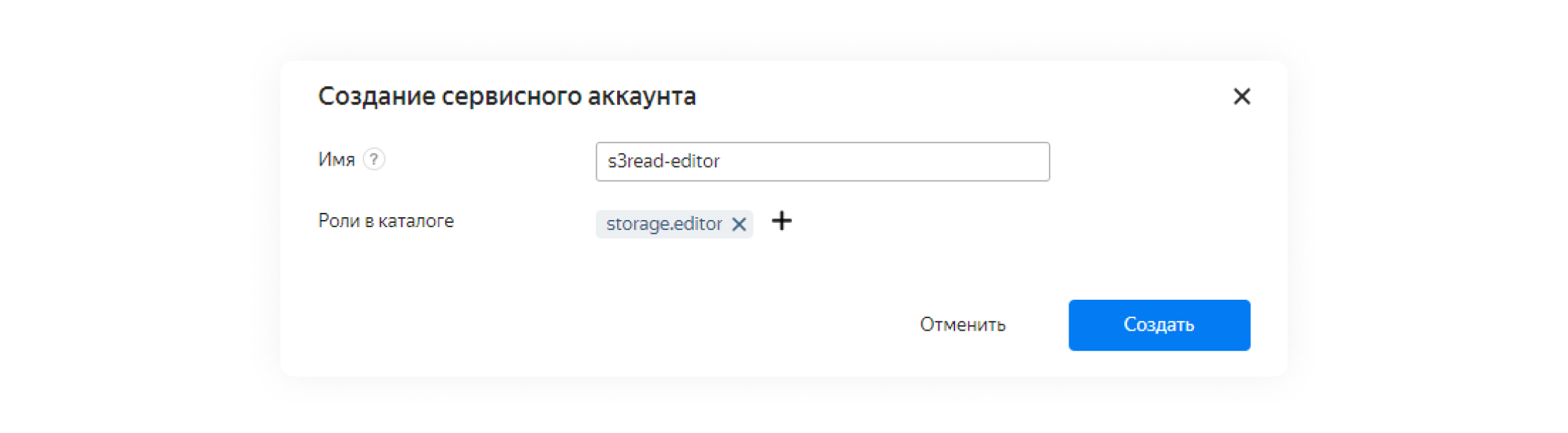1568x433 pixels.
Task: Expand role list next to storage.editor
Action: pyautogui.click(x=781, y=221)
